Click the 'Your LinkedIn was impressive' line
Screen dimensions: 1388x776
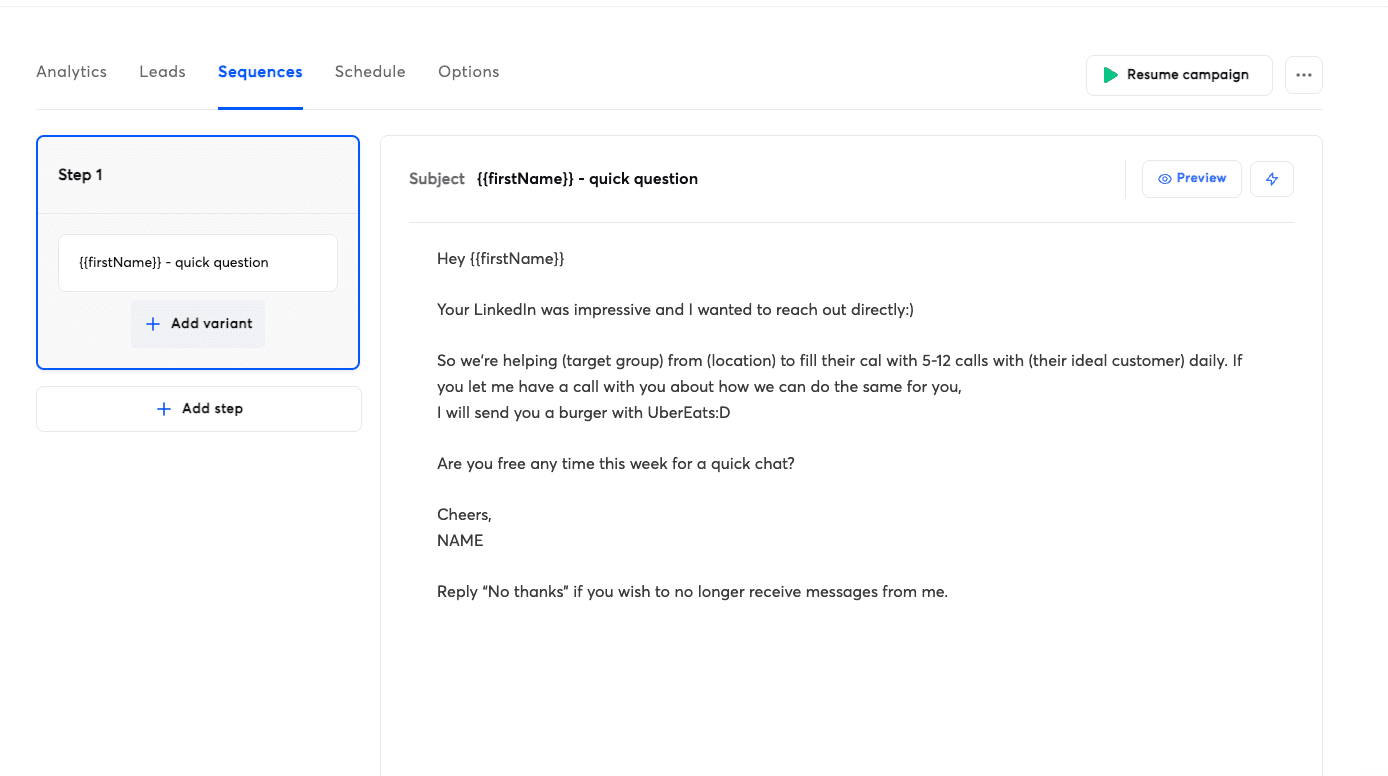click(x=675, y=310)
